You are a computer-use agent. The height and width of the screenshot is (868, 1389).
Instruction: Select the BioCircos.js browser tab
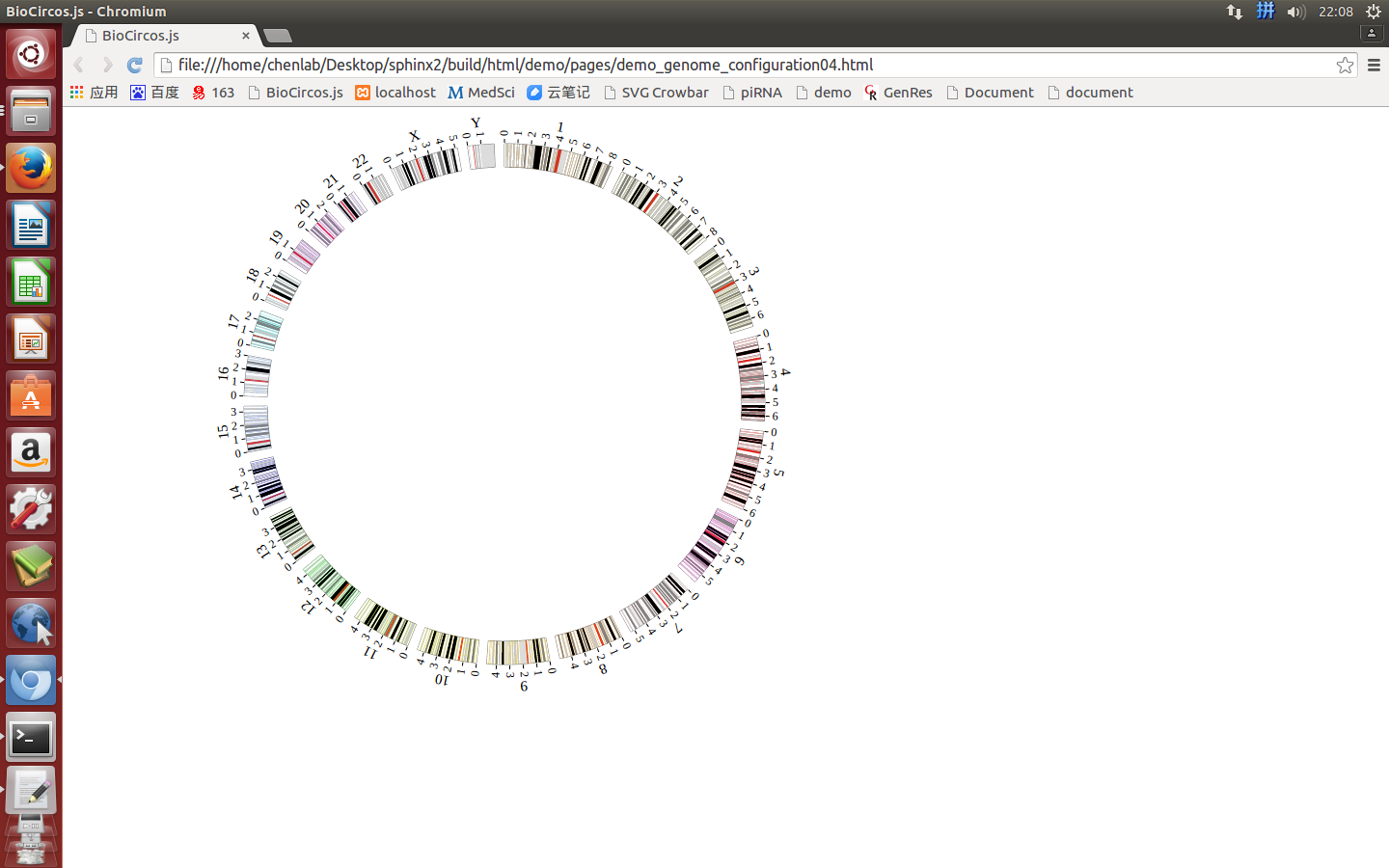[164, 36]
